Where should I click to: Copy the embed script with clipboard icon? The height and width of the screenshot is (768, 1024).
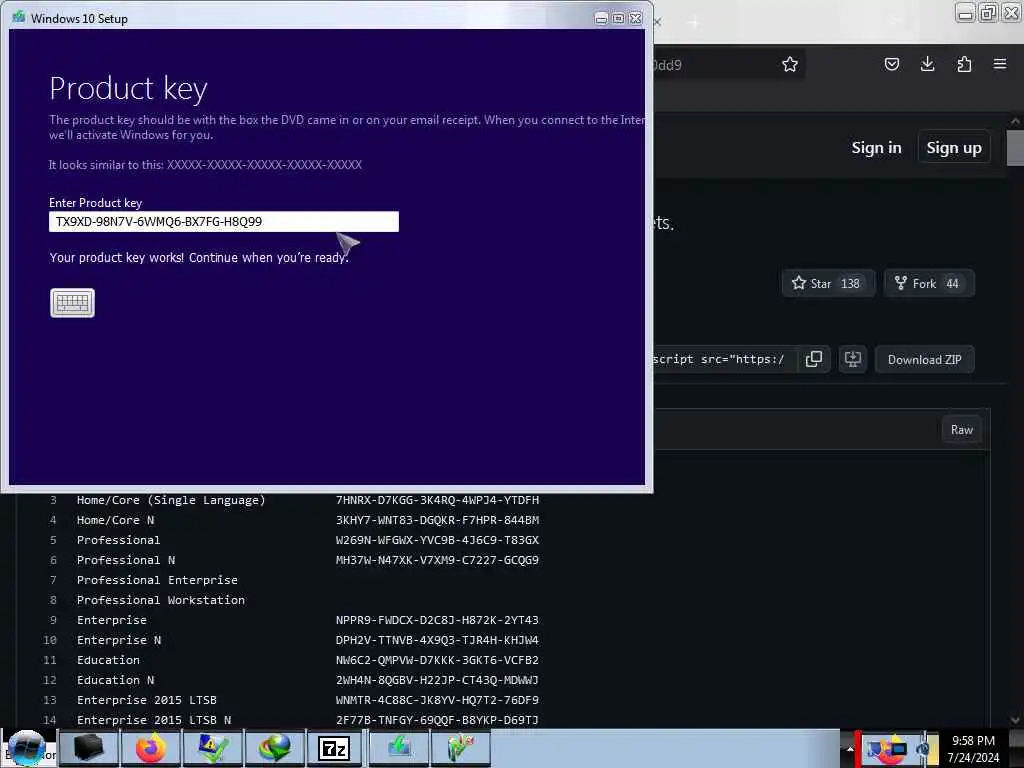coord(814,359)
